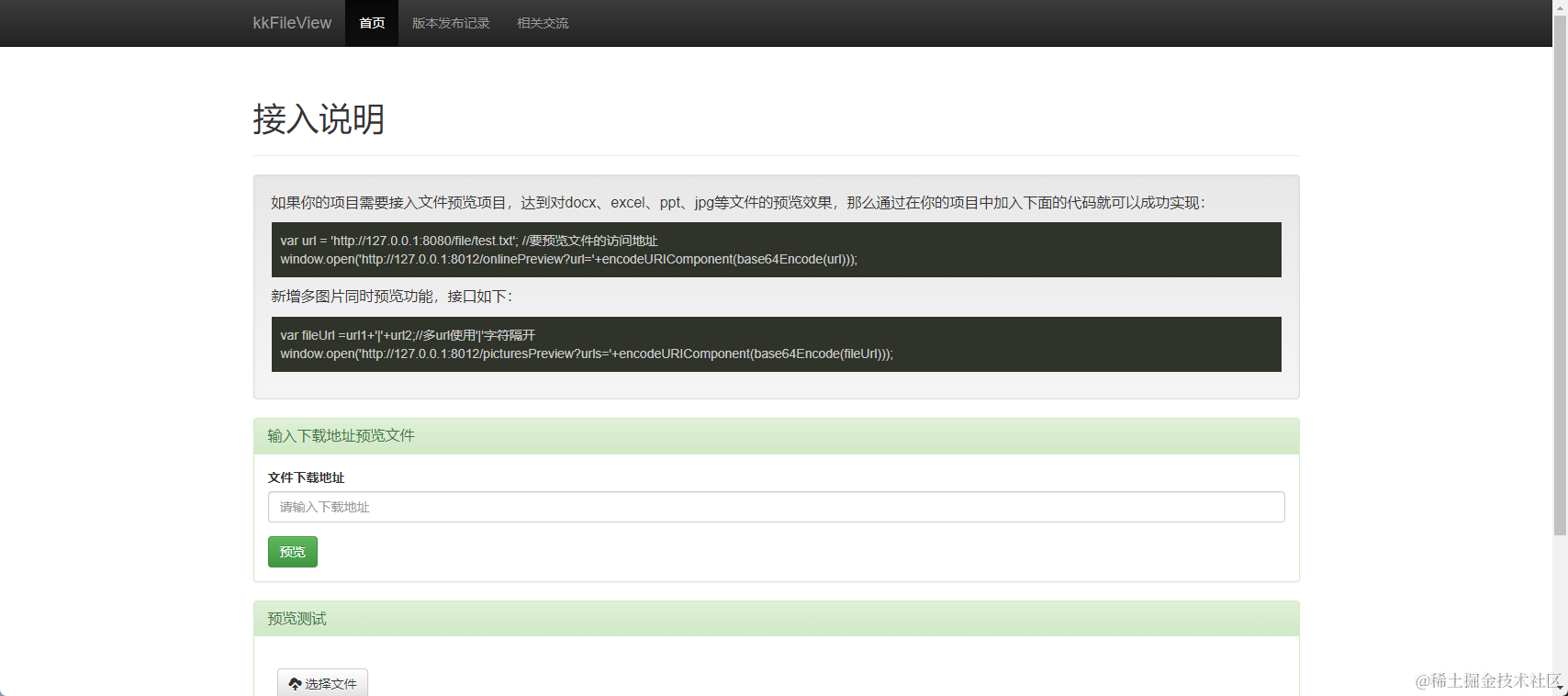Click the 预览测试 panel header
1568x696 pixels.
point(776,619)
